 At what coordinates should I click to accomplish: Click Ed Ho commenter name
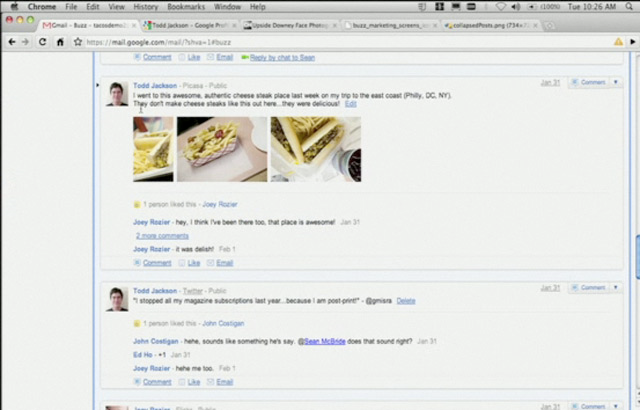pyautogui.click(x=143, y=355)
